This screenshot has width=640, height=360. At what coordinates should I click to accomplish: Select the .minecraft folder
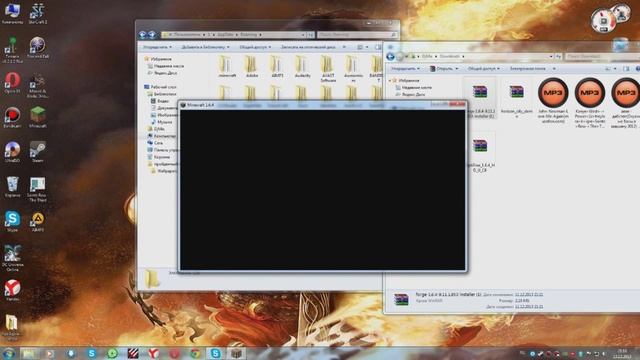[227, 67]
